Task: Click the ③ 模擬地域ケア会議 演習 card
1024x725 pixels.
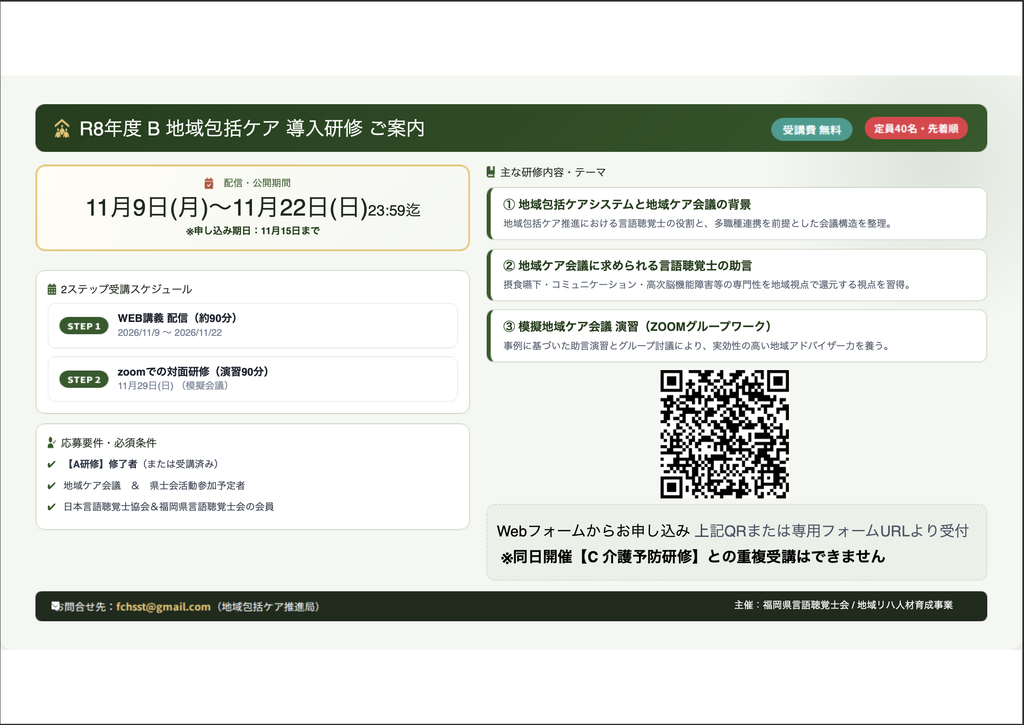Action: [x=737, y=336]
